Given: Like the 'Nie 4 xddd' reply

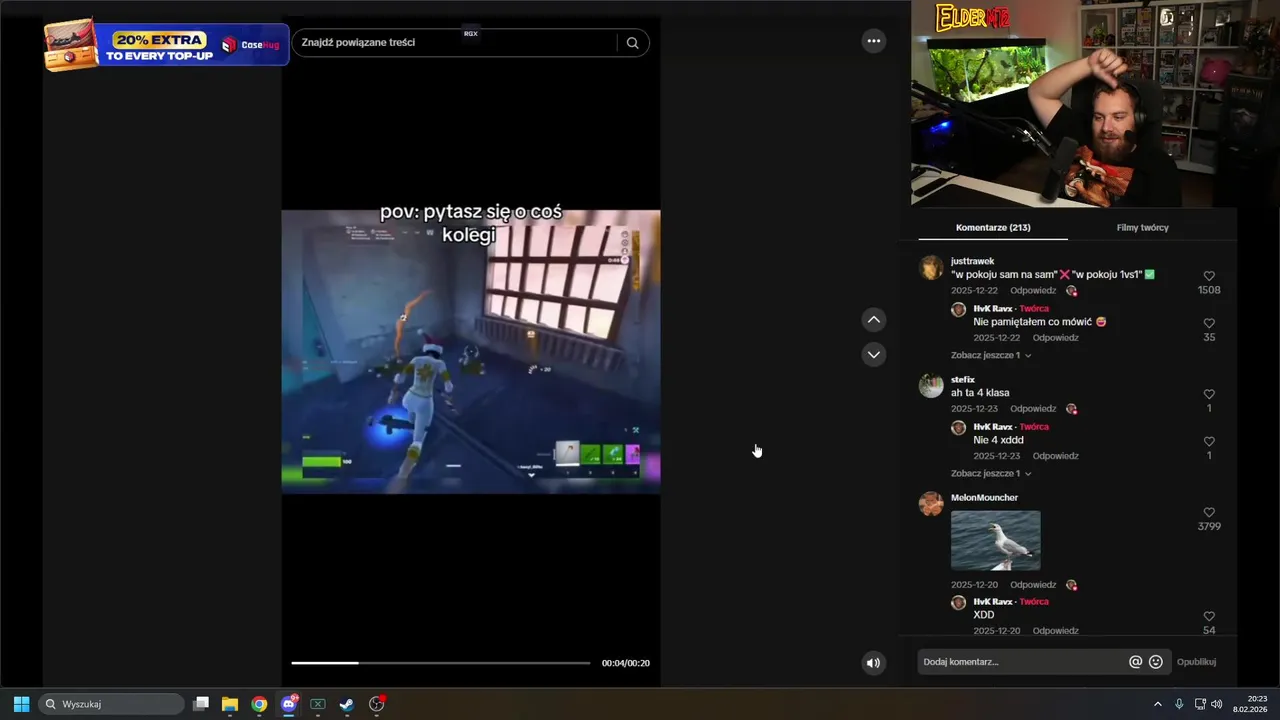Looking at the screenshot, I should click(x=1209, y=441).
